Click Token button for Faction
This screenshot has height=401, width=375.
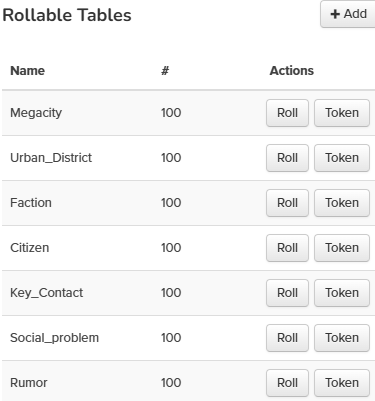342,203
